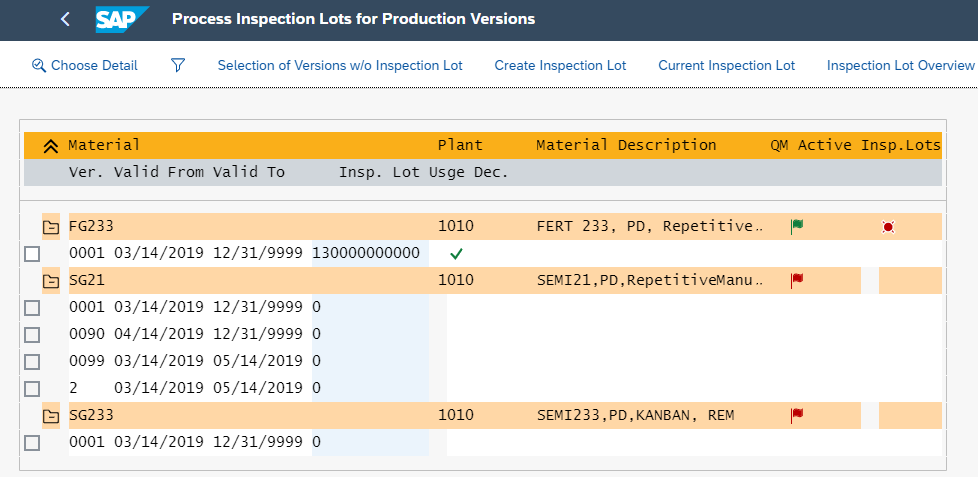Select material FG233 text

91,226
